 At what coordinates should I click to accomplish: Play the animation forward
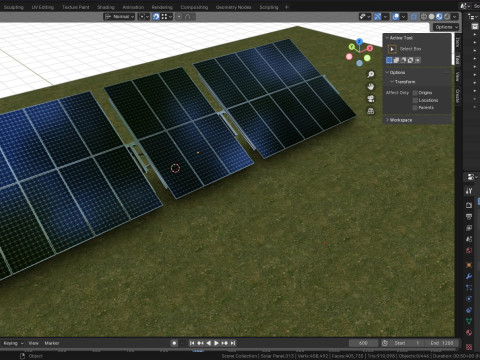216,343
